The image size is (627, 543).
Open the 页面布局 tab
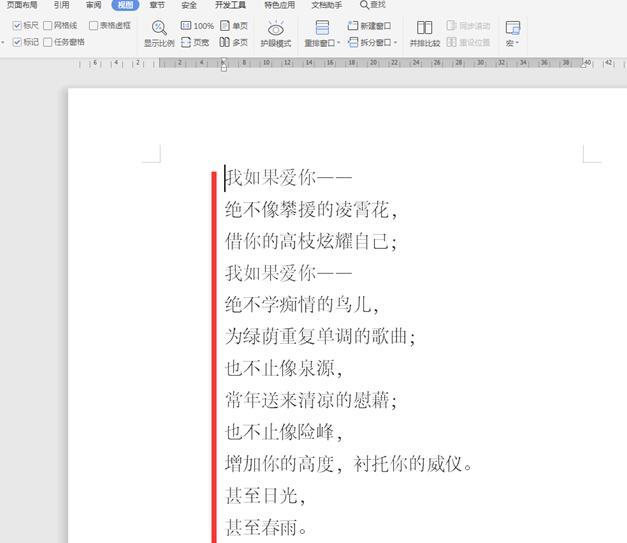pyautogui.click(x=22, y=5)
